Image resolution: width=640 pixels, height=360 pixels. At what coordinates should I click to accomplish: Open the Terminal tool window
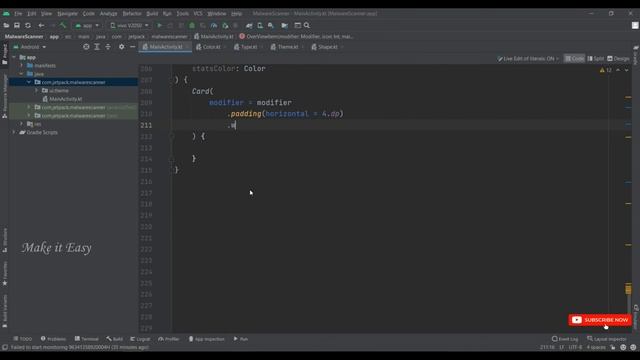(87, 339)
